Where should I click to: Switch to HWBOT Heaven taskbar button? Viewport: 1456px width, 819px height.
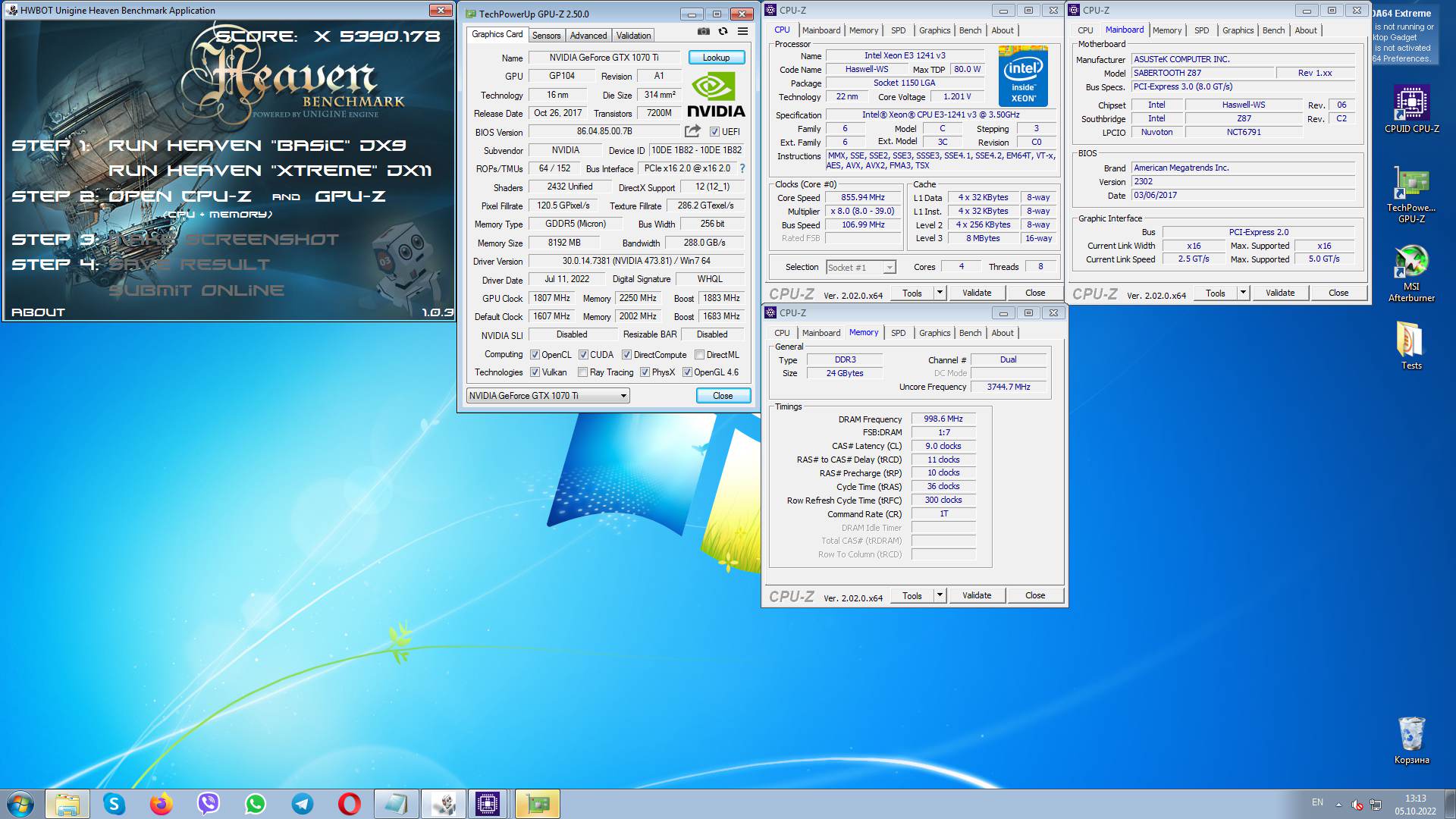click(444, 804)
